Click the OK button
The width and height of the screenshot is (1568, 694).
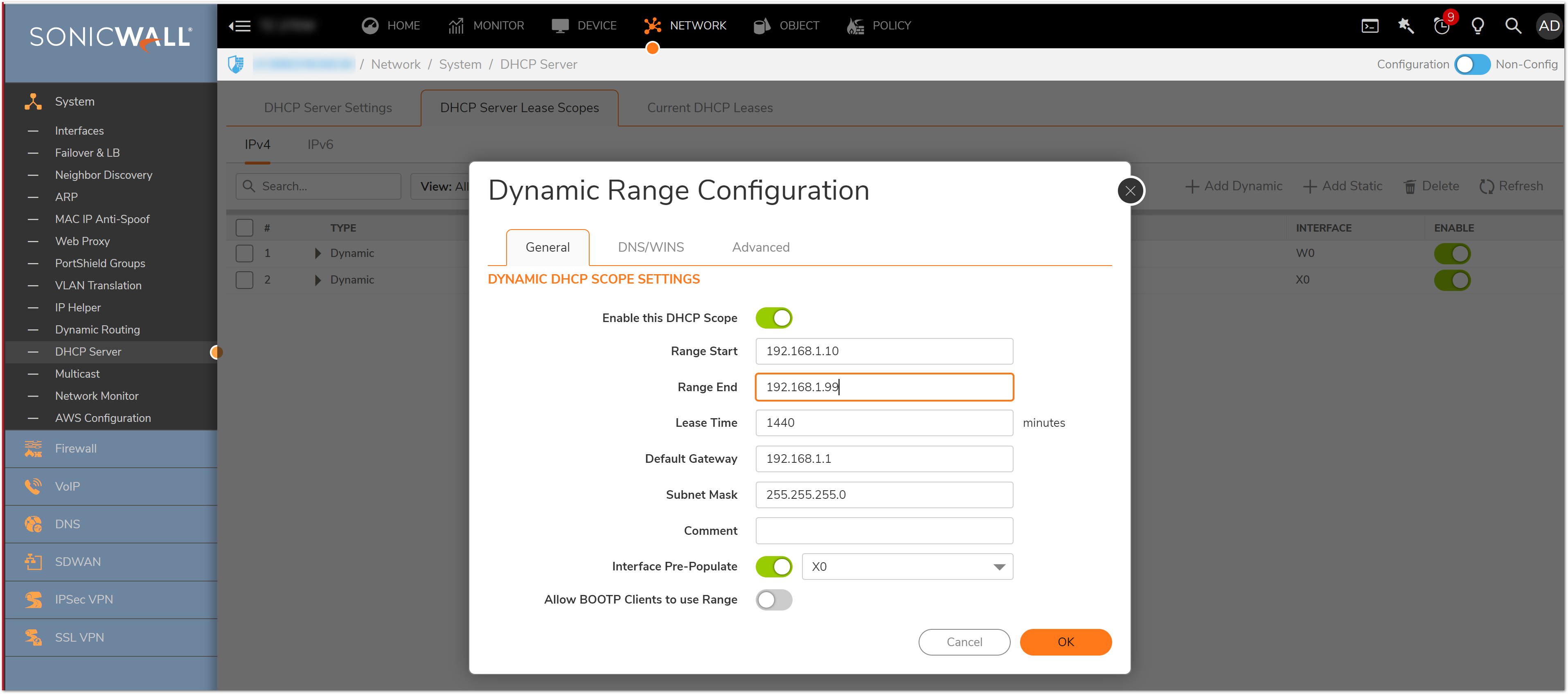pyautogui.click(x=1065, y=642)
